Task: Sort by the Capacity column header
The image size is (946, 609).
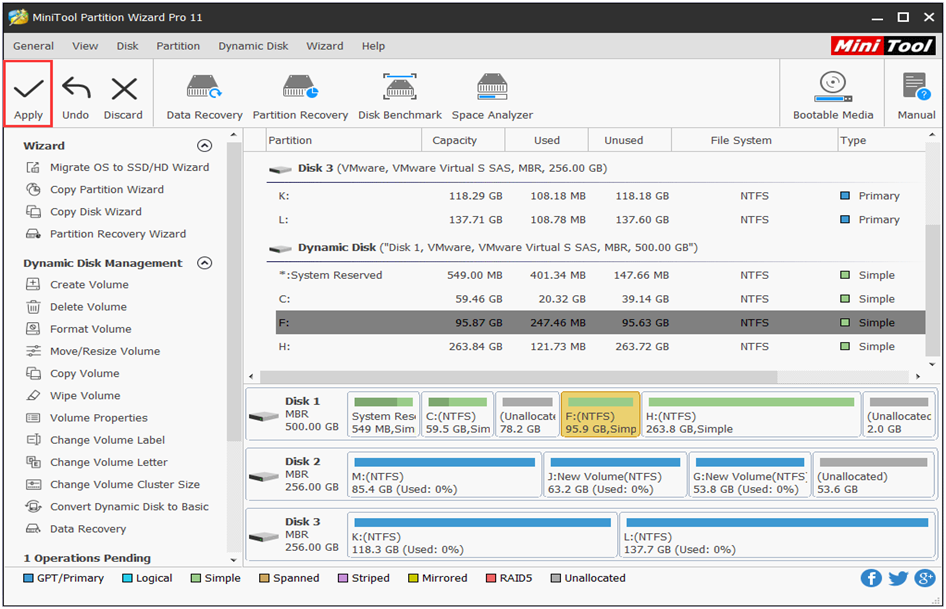Action: [x=463, y=140]
